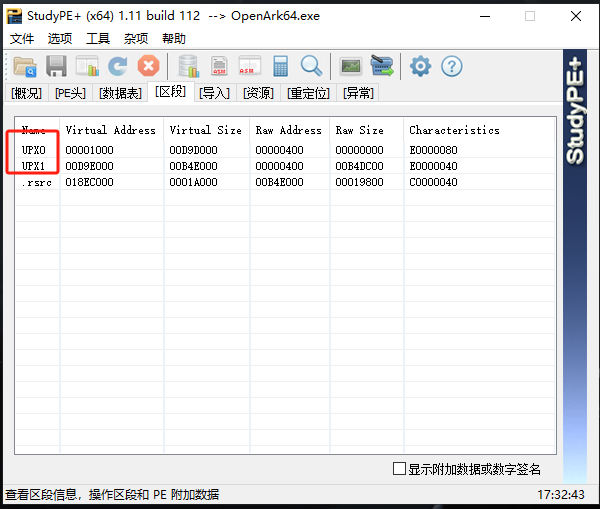Open file with the folder icon
The image size is (600, 509).
pyautogui.click(x=25, y=66)
